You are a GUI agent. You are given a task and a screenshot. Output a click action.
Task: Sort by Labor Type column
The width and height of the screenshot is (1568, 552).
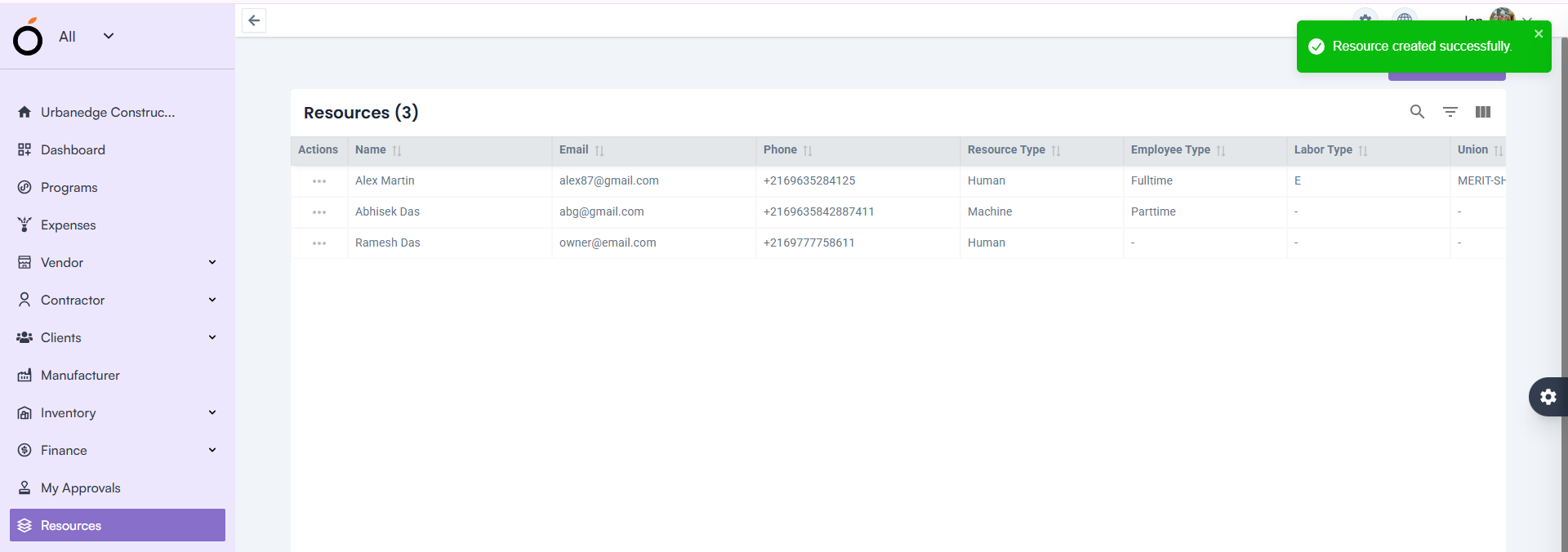1363,150
